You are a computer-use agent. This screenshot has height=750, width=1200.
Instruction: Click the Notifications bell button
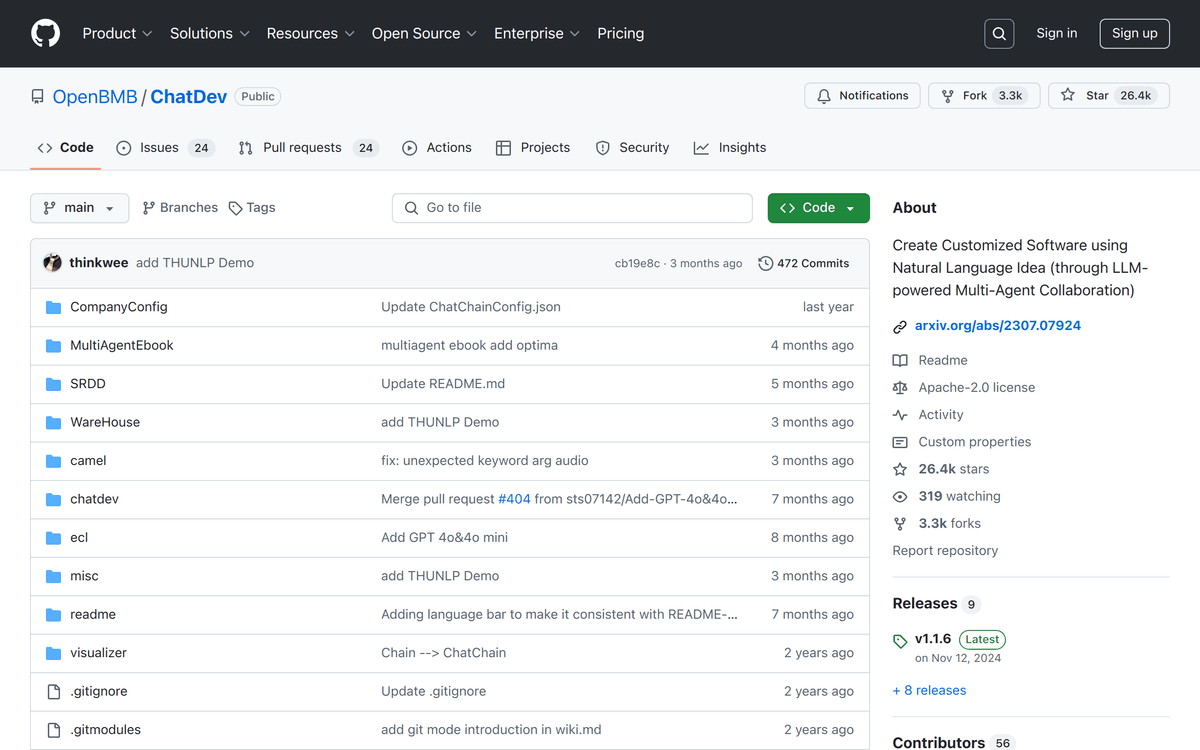[x=862, y=96]
